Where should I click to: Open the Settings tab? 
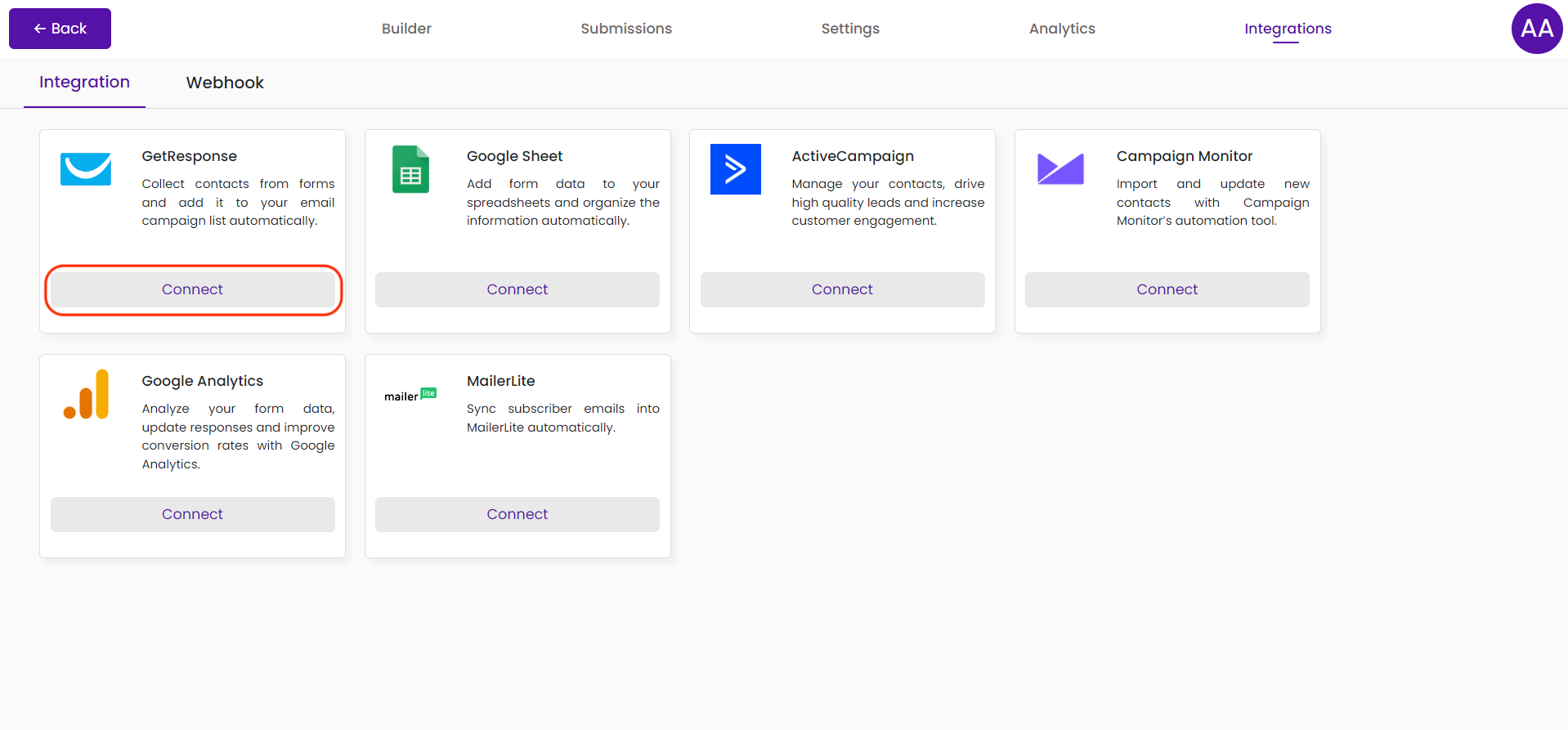(850, 29)
